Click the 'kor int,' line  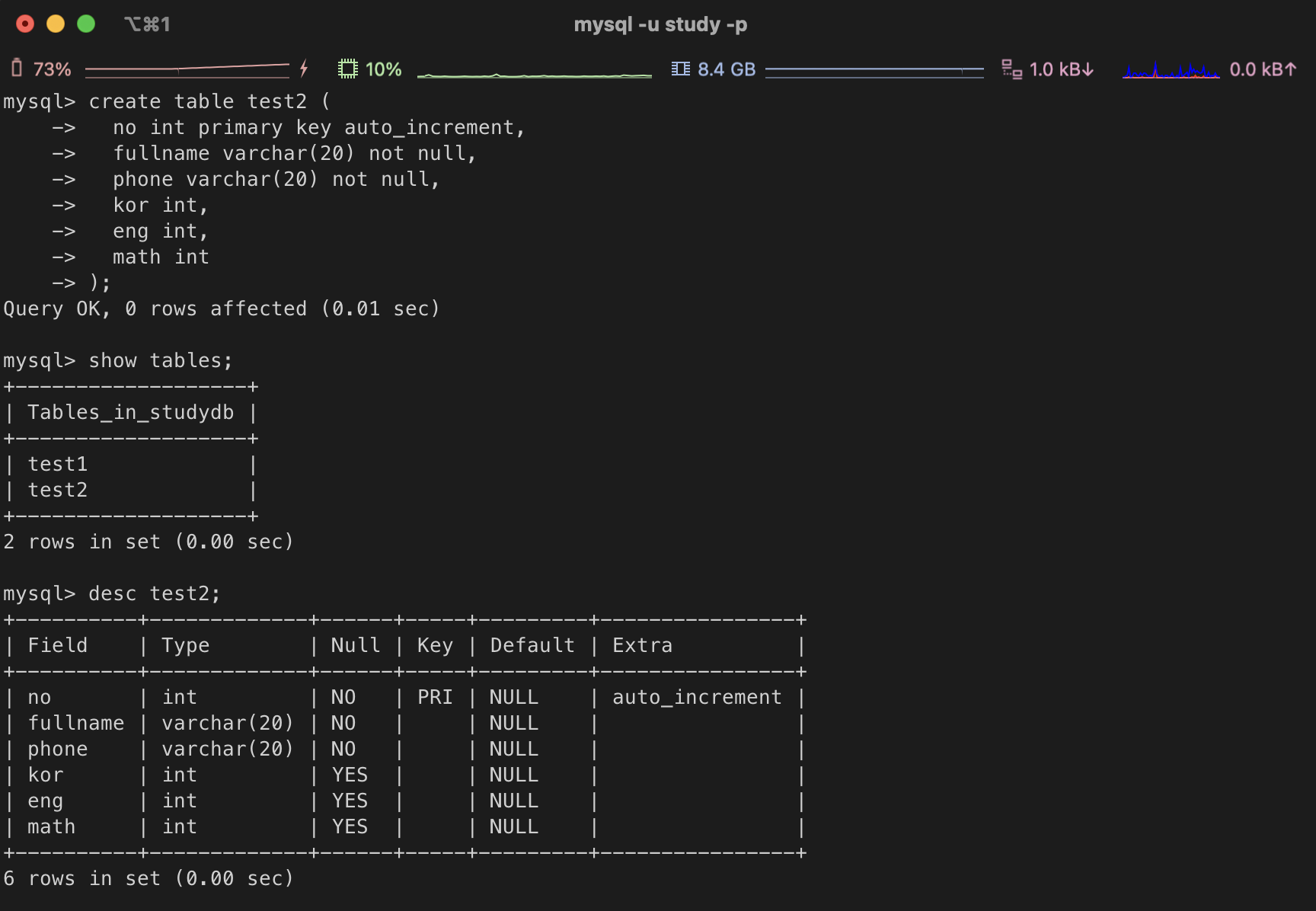coord(161,205)
